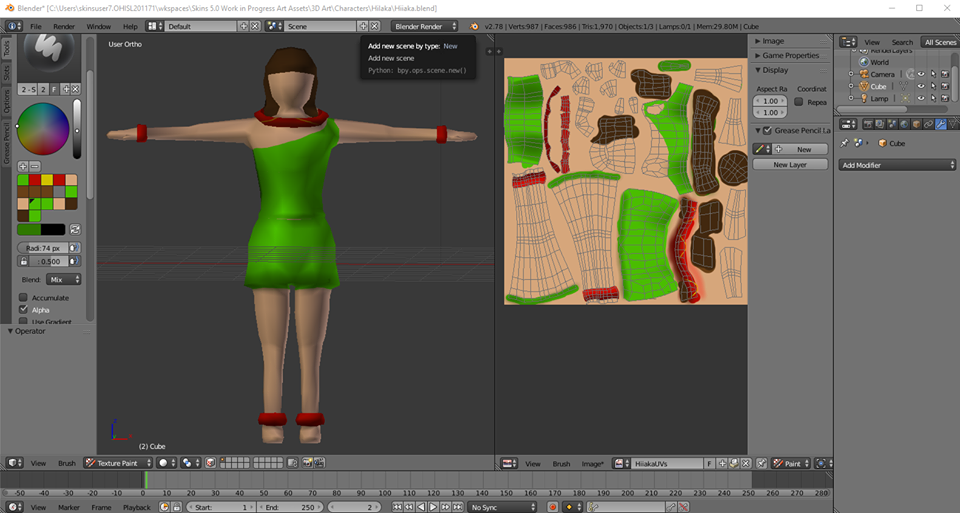Open the Modifiers wrench tab icon

(x=940, y=124)
